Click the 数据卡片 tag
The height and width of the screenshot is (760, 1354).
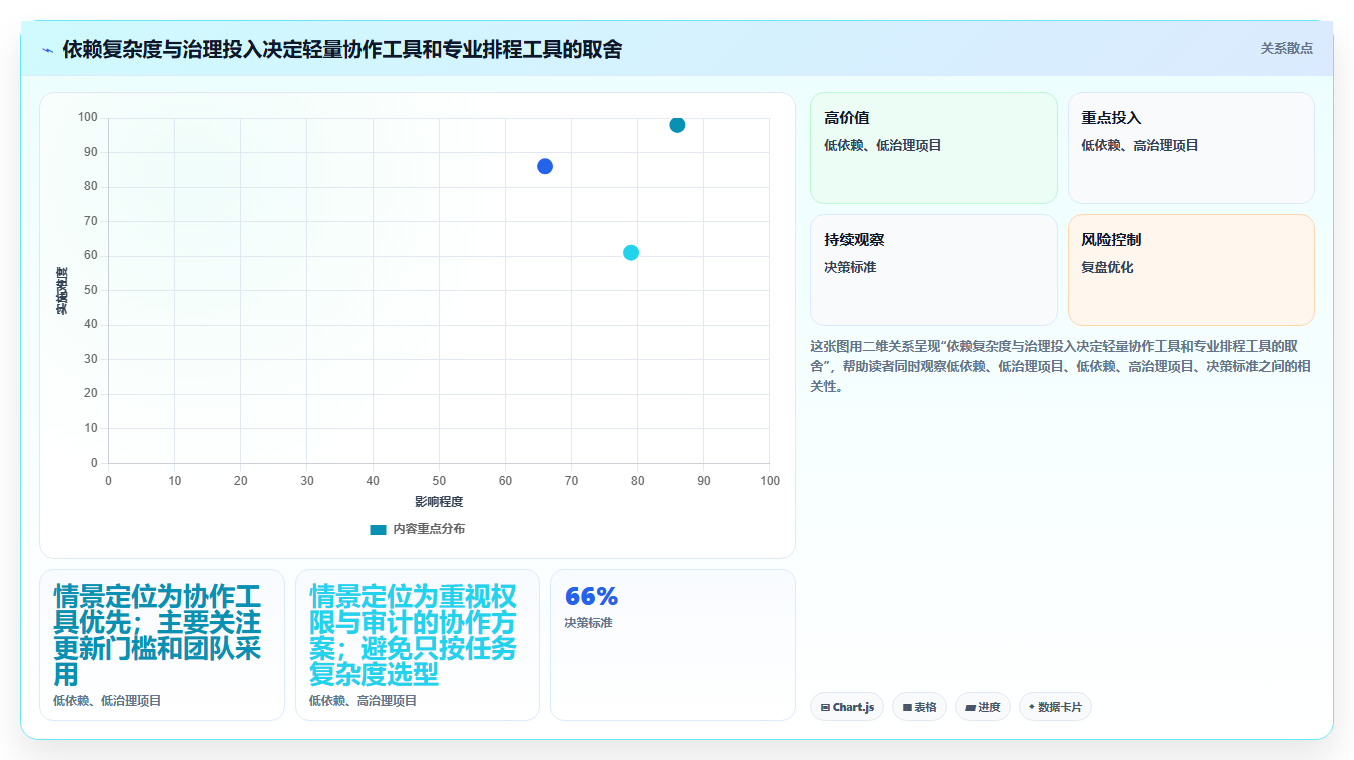1055,707
